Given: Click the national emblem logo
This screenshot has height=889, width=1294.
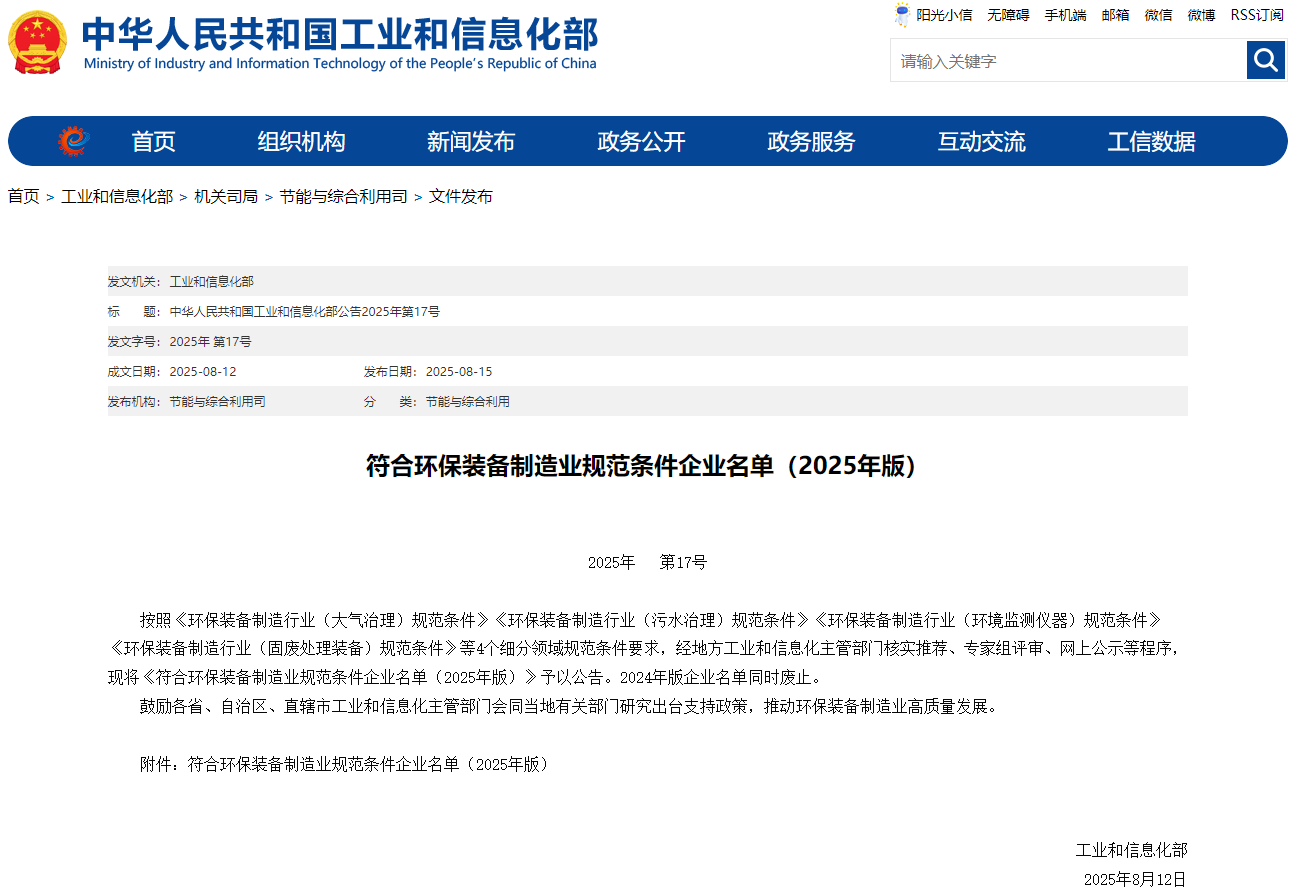Looking at the screenshot, I should coord(38,42).
